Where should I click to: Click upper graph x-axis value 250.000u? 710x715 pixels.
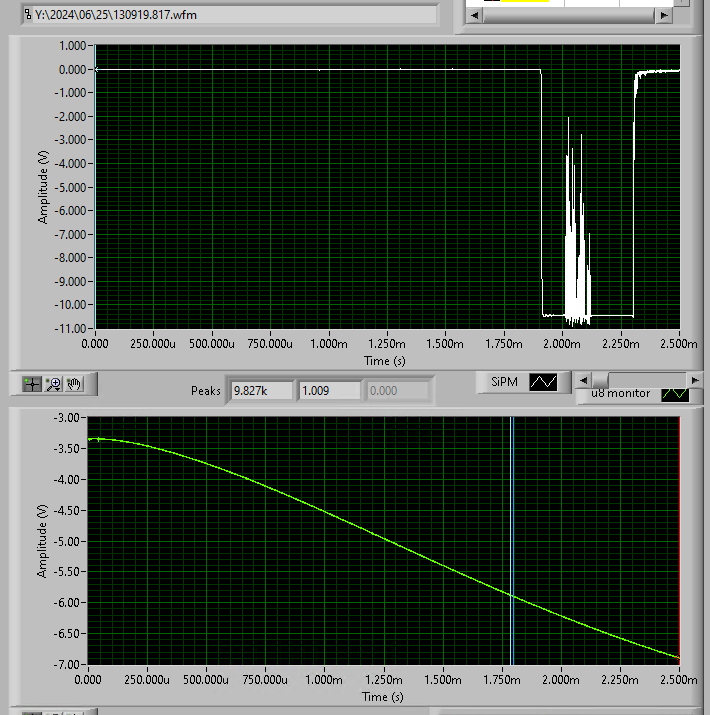pyautogui.click(x=153, y=344)
